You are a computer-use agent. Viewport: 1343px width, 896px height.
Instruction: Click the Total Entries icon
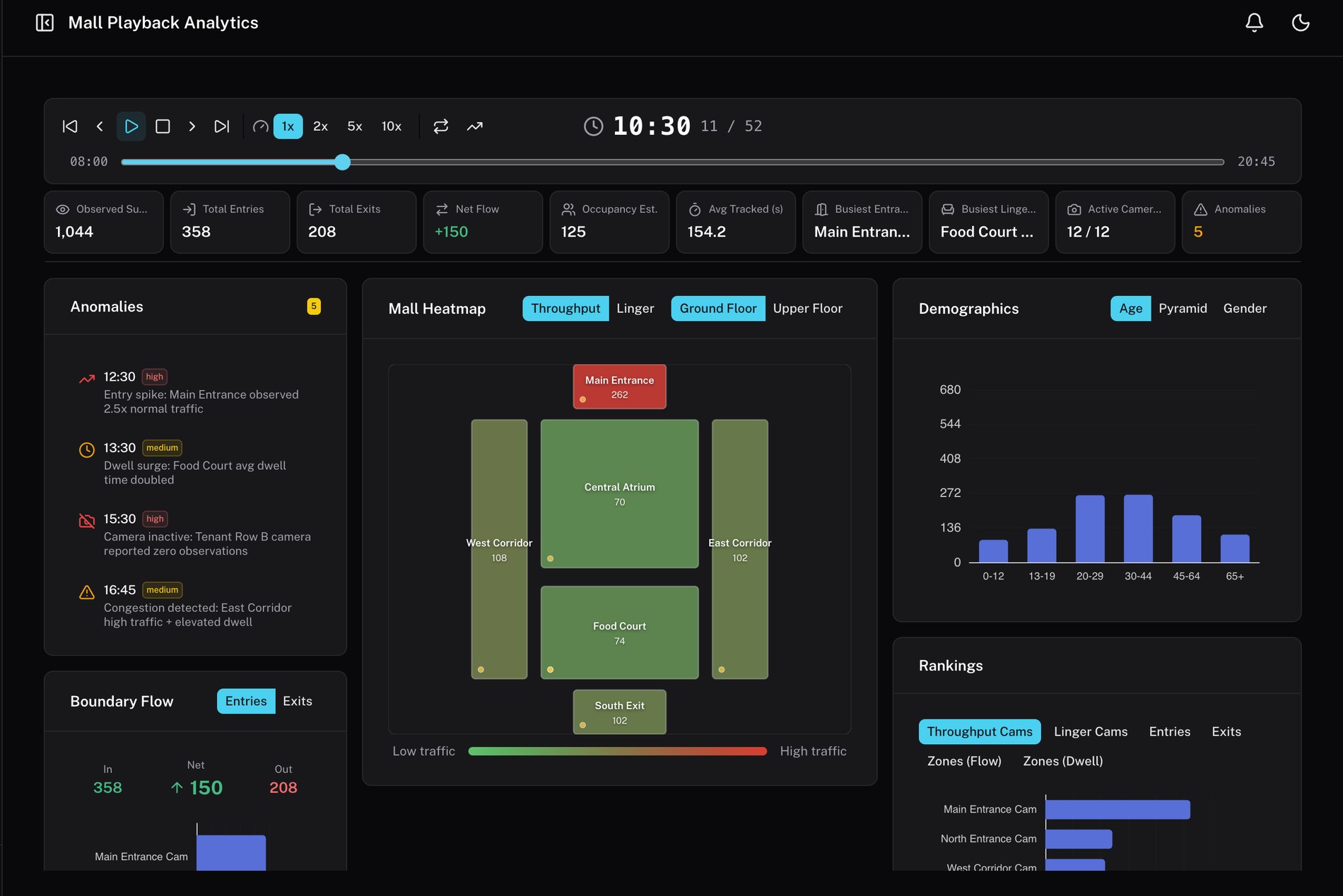pos(189,209)
